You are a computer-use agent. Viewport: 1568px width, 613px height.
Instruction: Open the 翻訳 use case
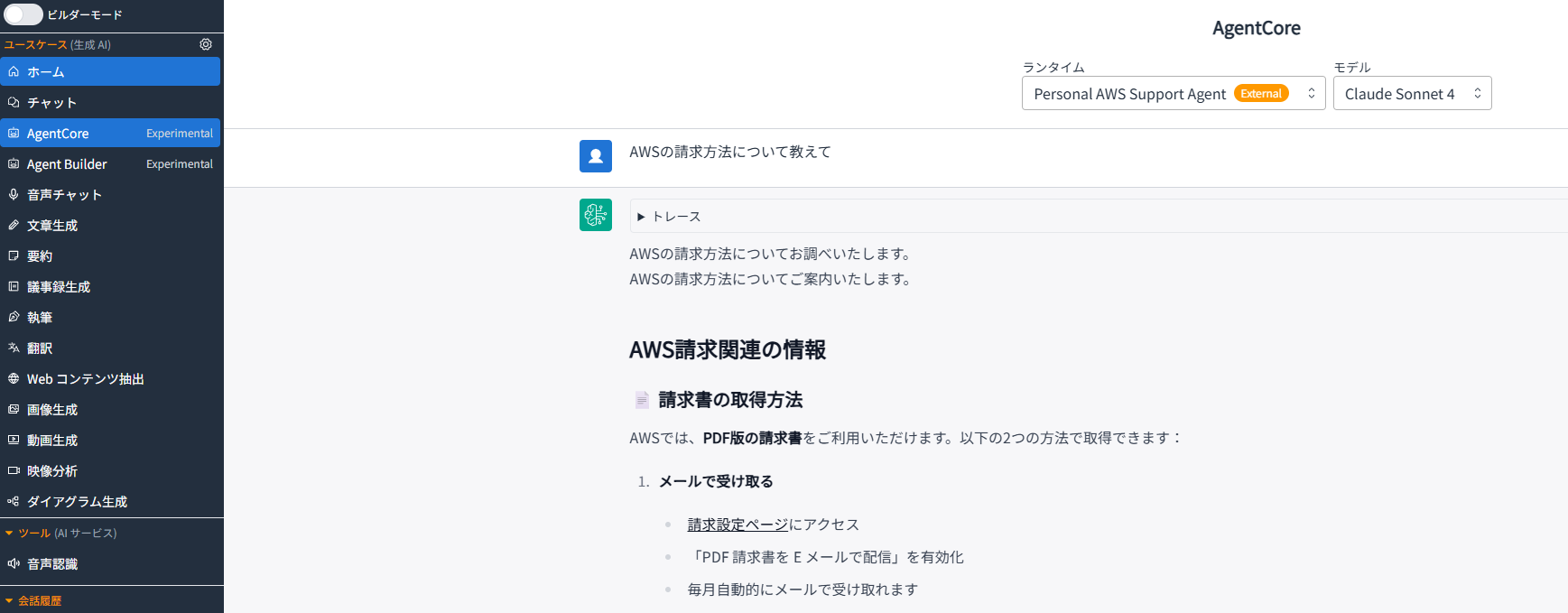click(110, 348)
